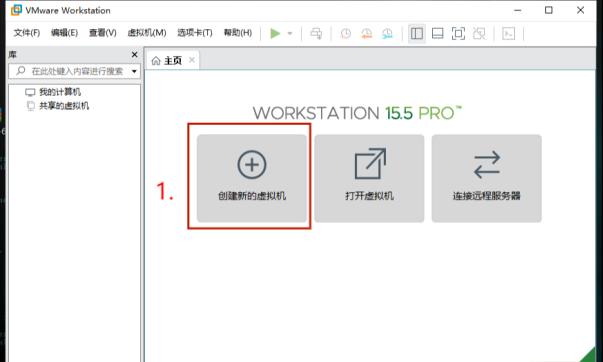This screenshot has height=362, width=603.
Task: Click the Unity mode toolbar icon
Action: click(x=479, y=33)
